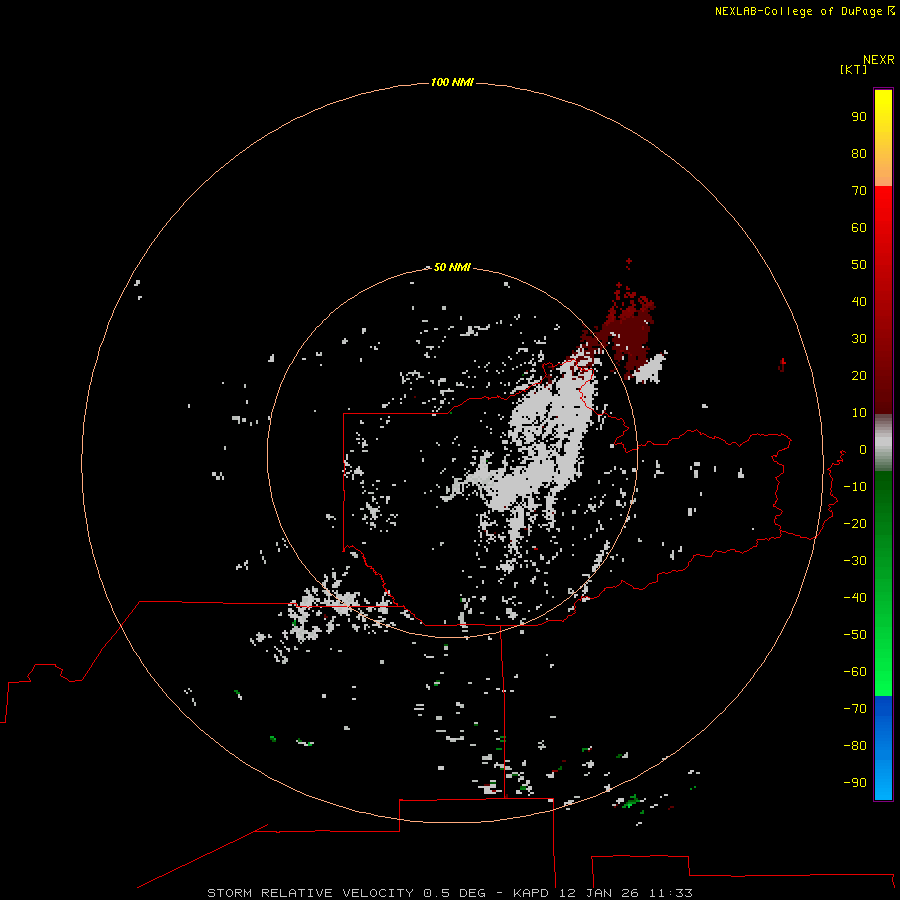Click the -60 scale label
This screenshot has height=900, width=900.
pos(855,672)
